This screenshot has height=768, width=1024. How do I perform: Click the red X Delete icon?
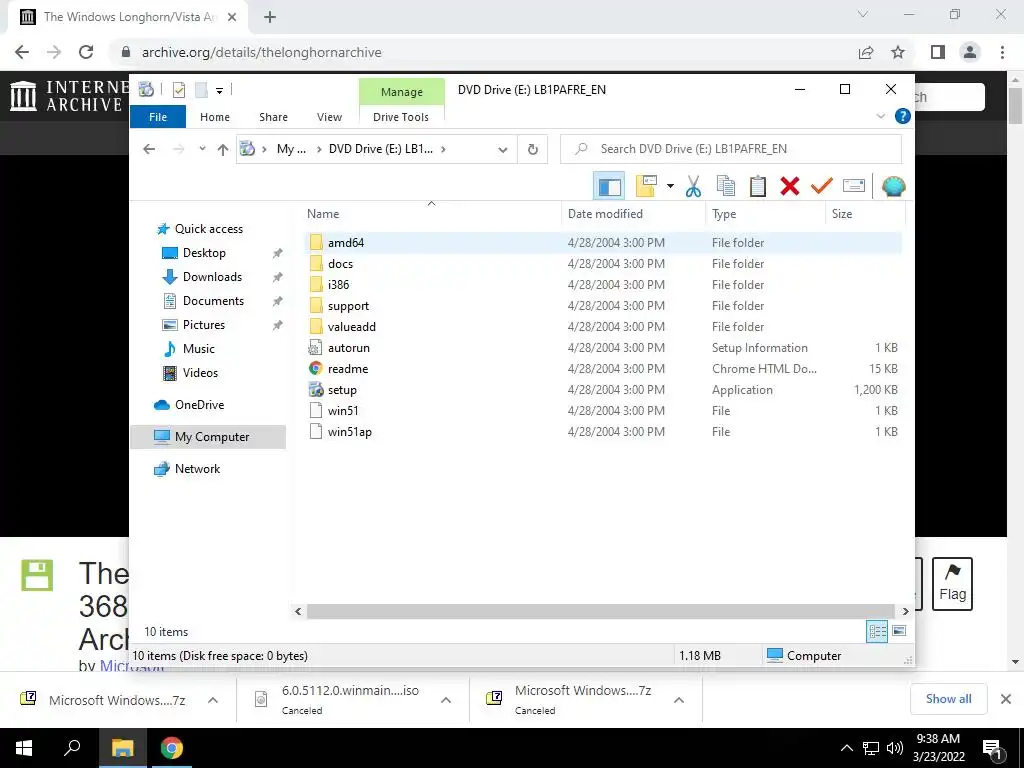pyautogui.click(x=790, y=187)
